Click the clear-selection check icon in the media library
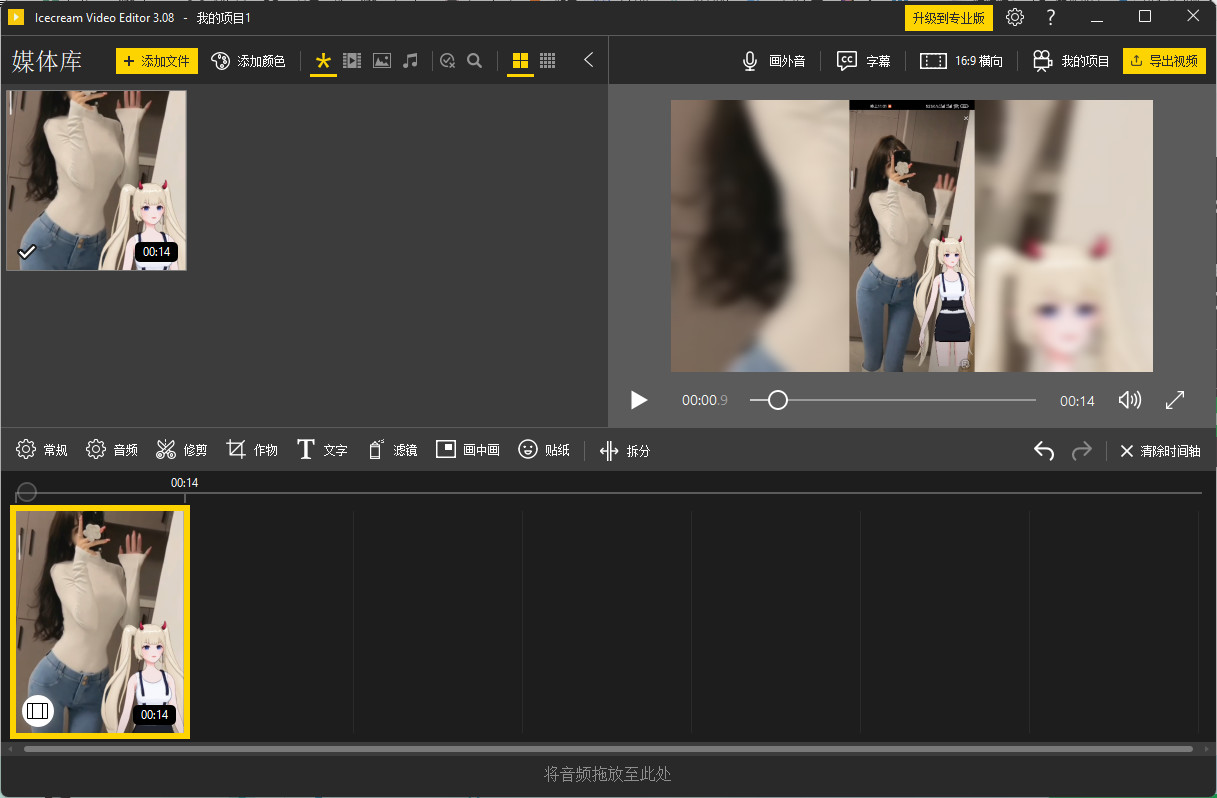1217x798 pixels. click(x=448, y=61)
